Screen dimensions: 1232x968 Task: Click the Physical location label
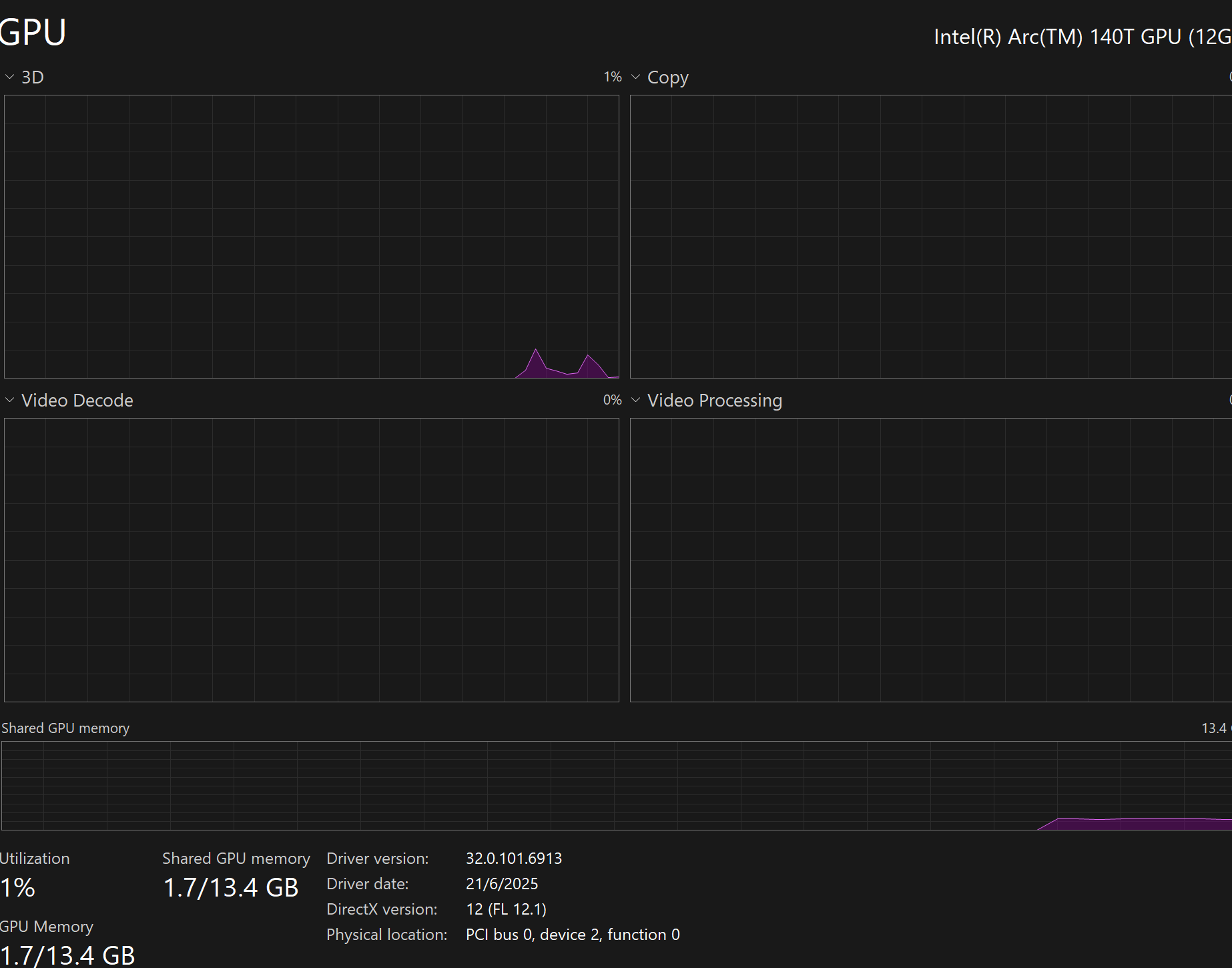point(387,935)
